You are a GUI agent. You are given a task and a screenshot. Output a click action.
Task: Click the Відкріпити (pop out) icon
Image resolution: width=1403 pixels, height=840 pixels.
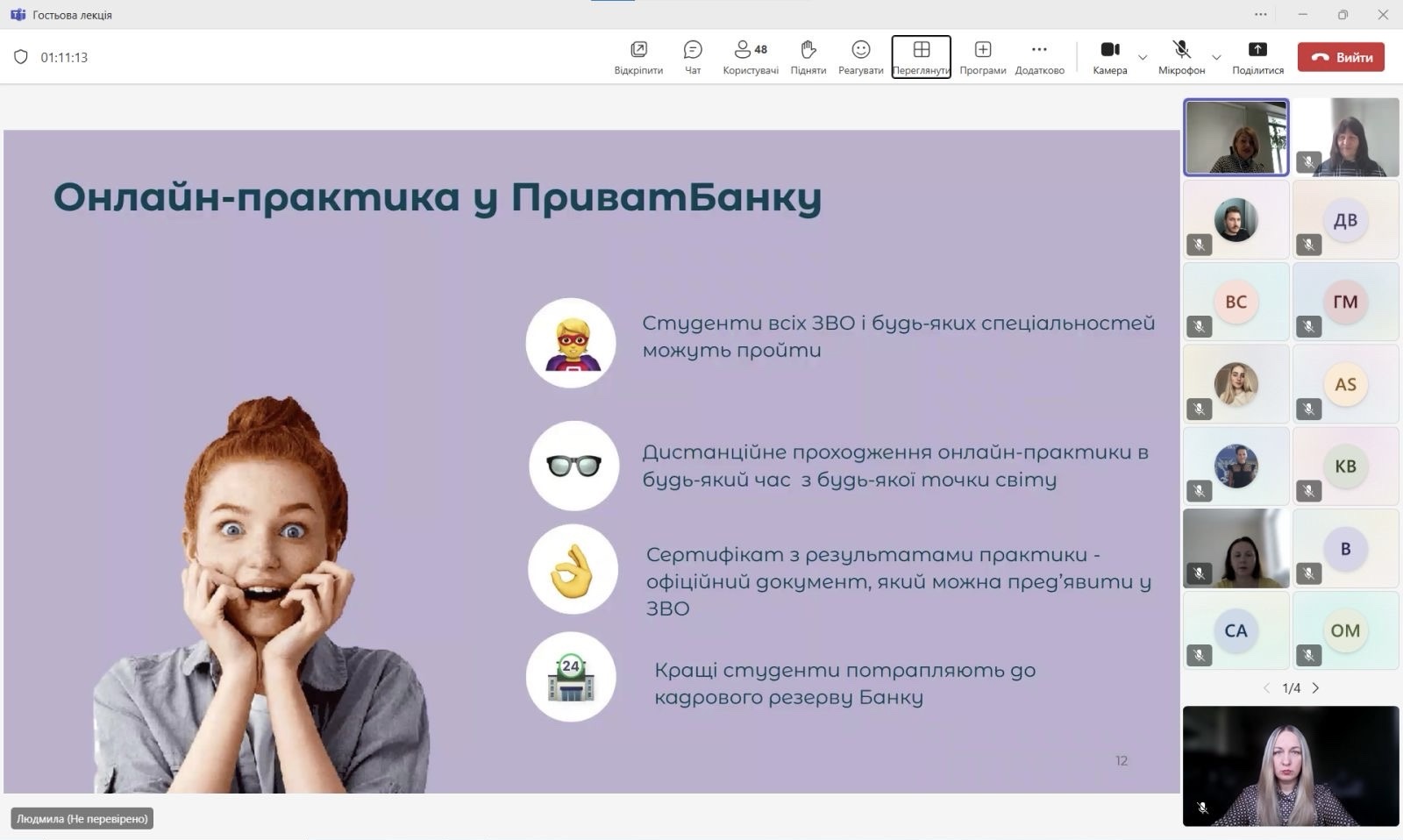(x=638, y=50)
